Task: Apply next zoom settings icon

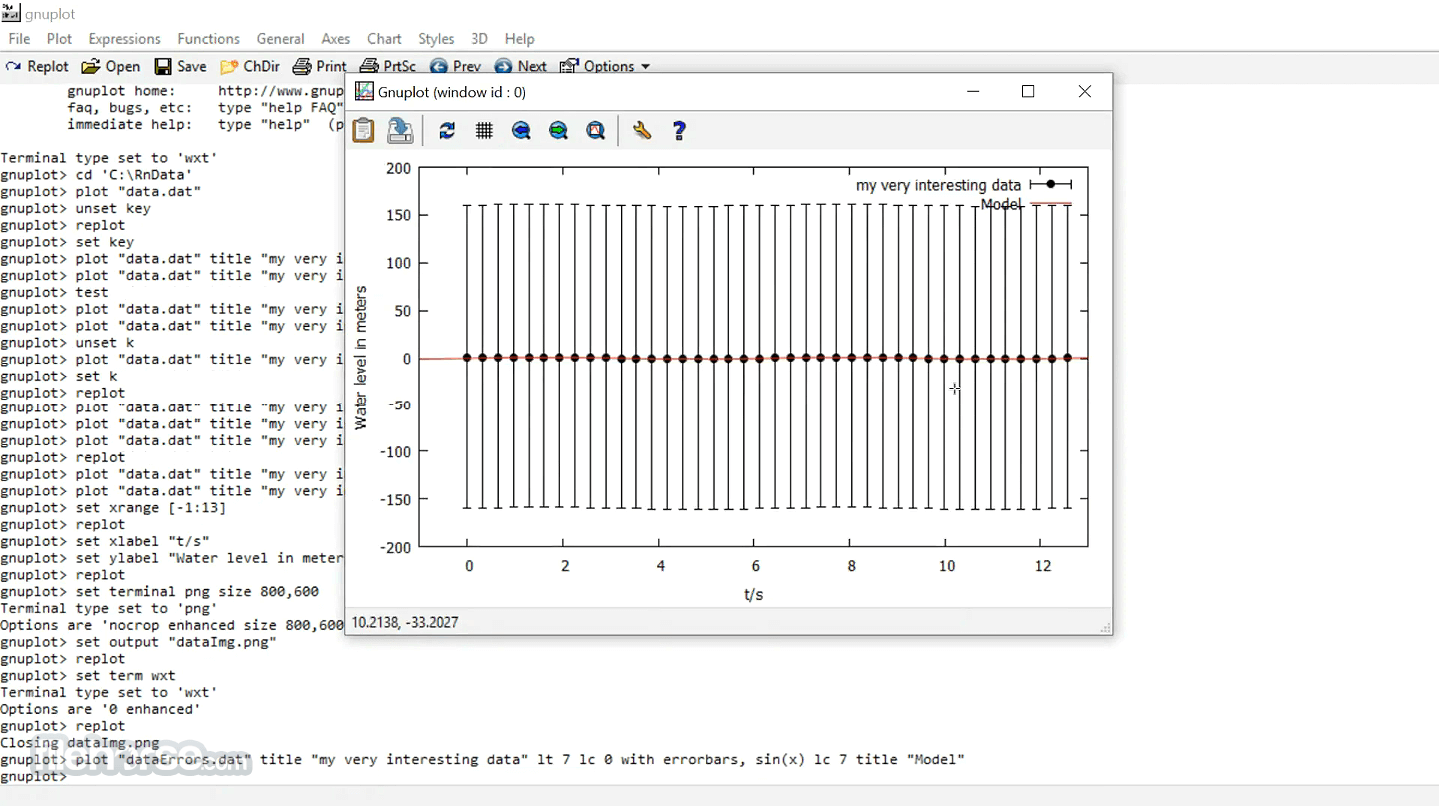Action: pyautogui.click(x=558, y=131)
